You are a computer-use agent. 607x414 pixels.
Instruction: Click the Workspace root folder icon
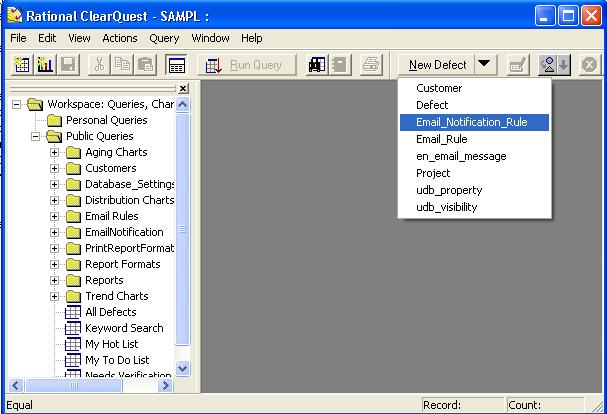click(35, 104)
